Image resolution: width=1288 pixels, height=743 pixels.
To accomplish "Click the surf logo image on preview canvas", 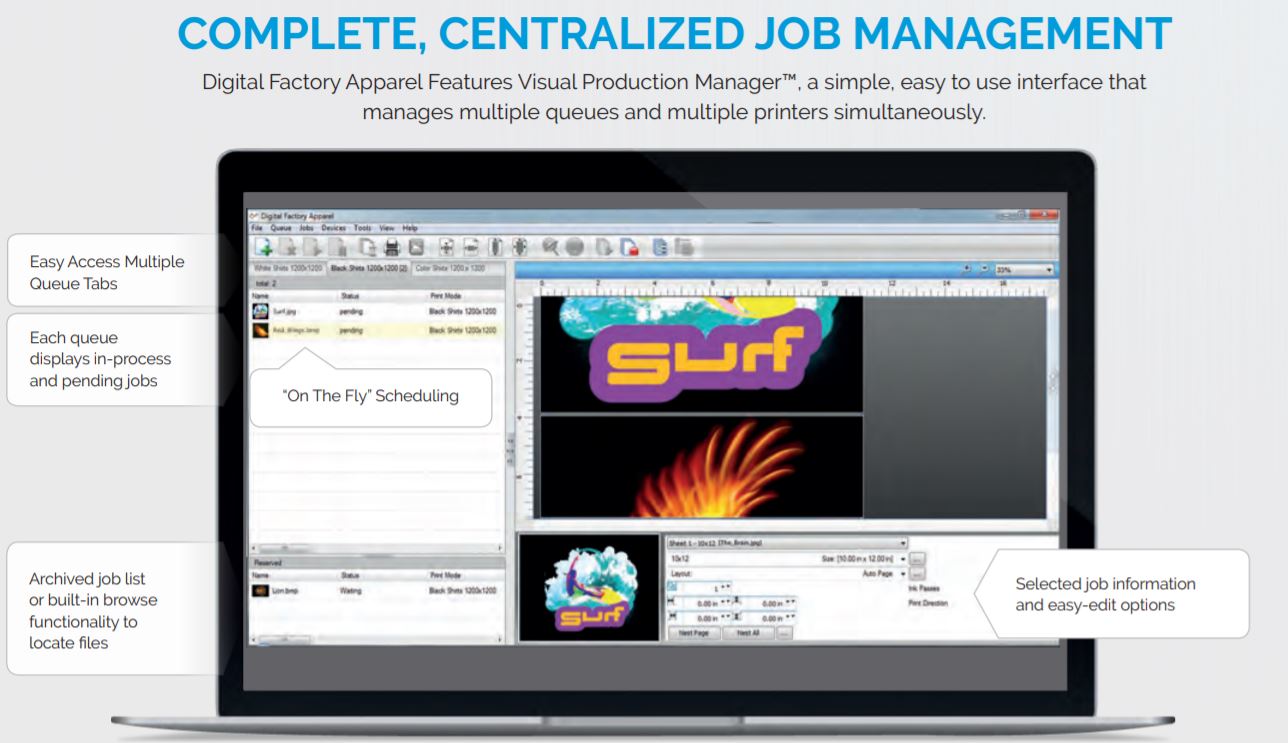I will pyautogui.click(x=700, y=352).
